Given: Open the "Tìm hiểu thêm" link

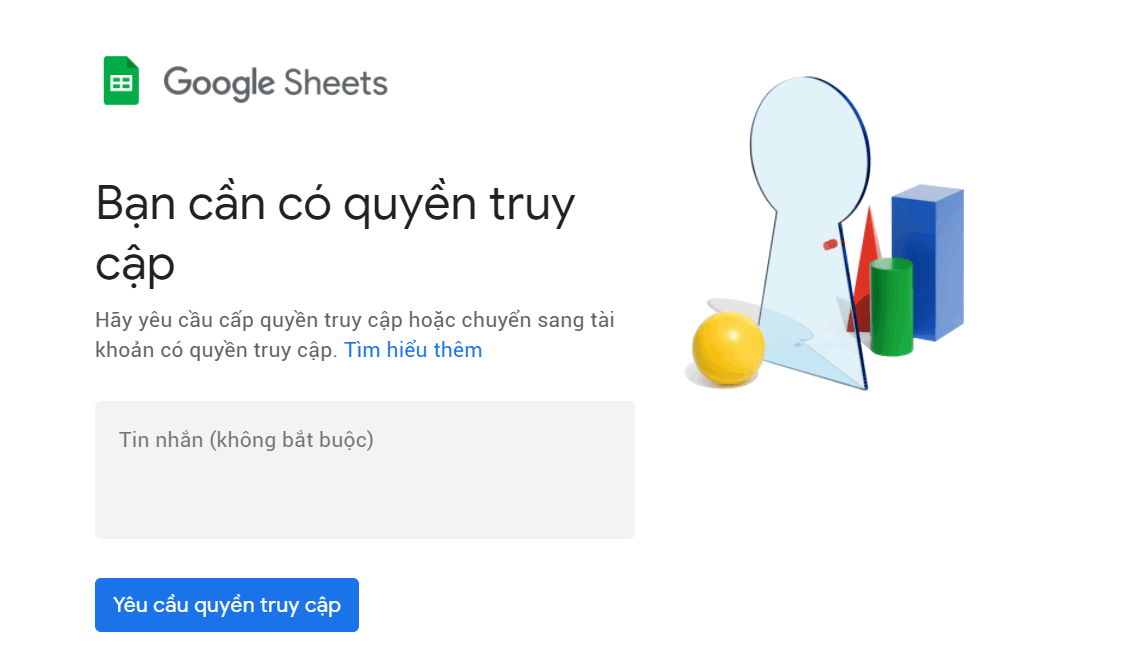Looking at the screenshot, I should point(413,350).
